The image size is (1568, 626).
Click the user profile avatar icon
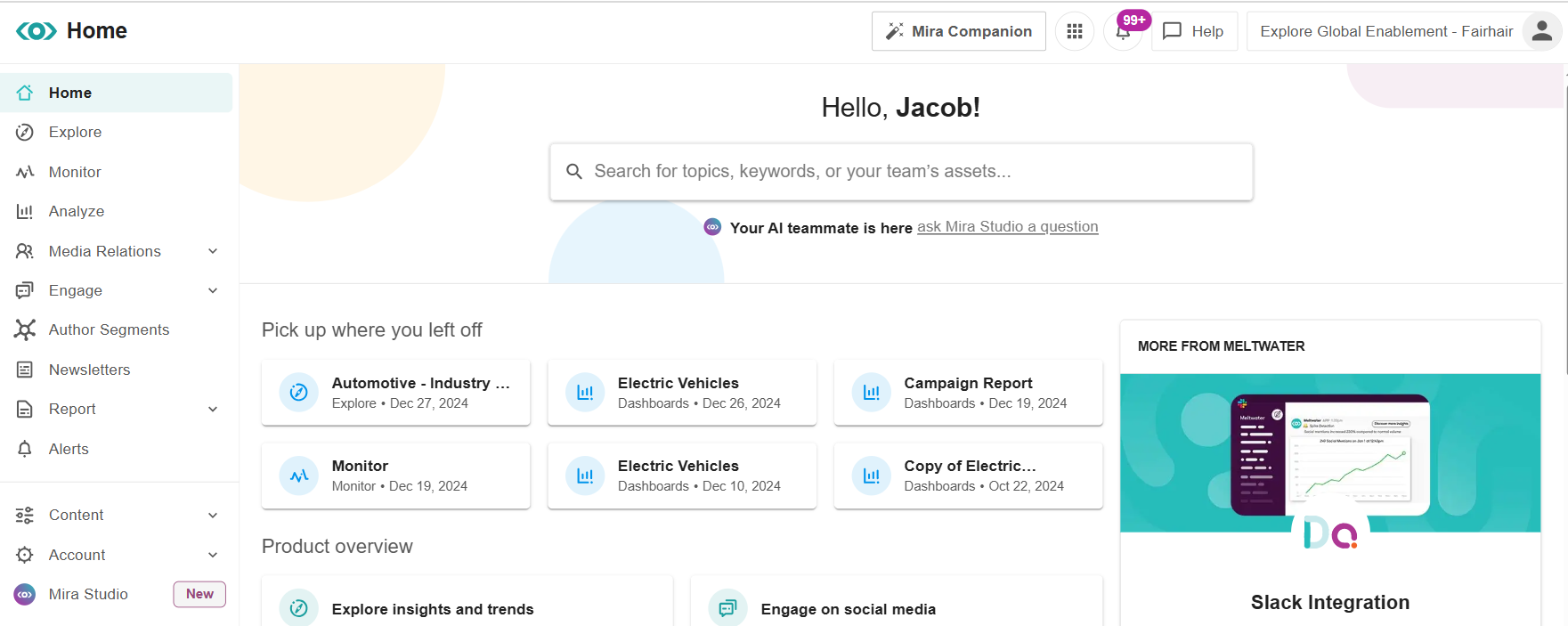[1542, 31]
